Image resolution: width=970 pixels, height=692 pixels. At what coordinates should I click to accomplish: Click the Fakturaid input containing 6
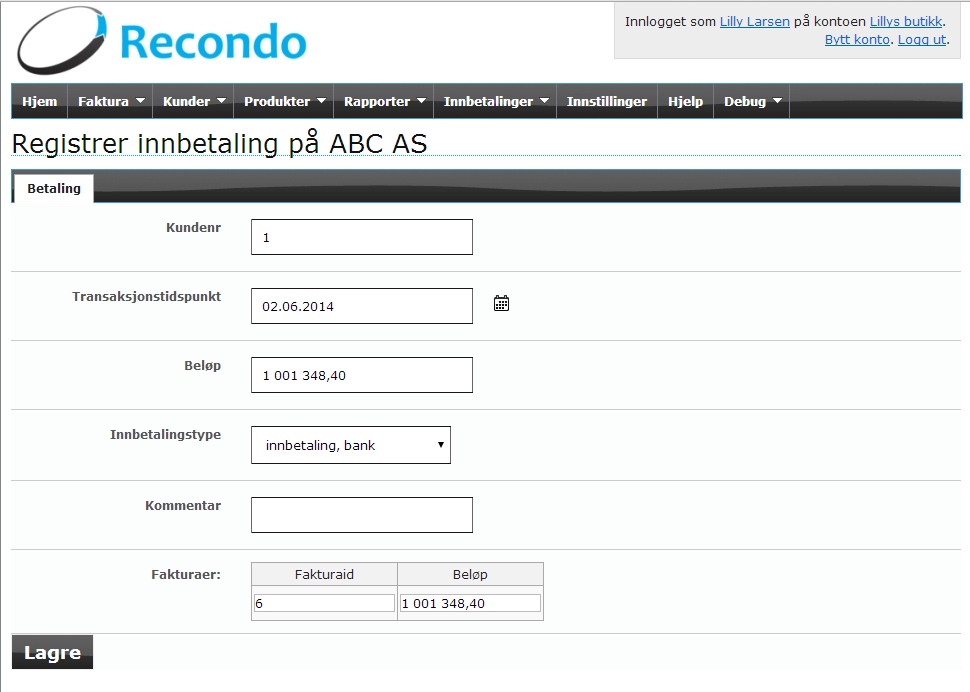pyautogui.click(x=324, y=603)
